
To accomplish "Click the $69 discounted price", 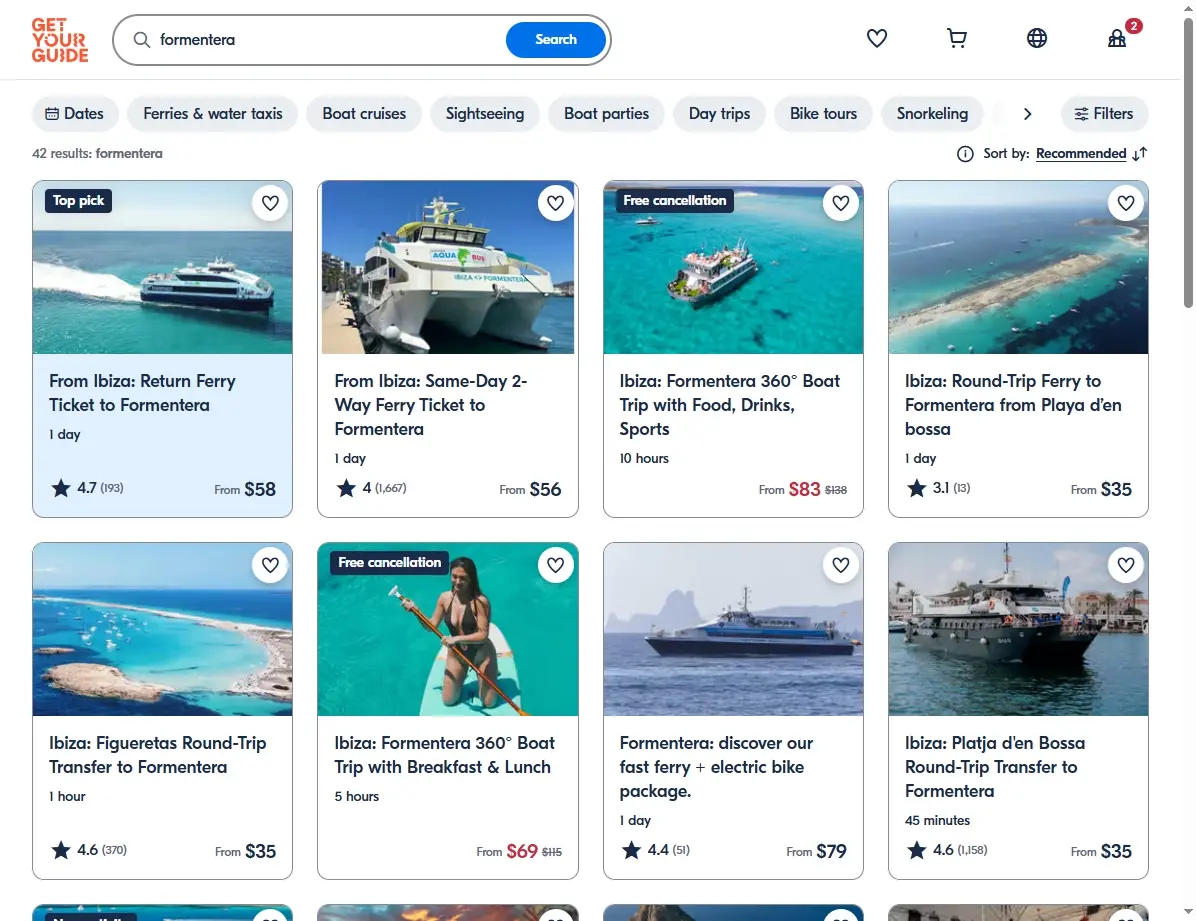I will coord(522,851).
